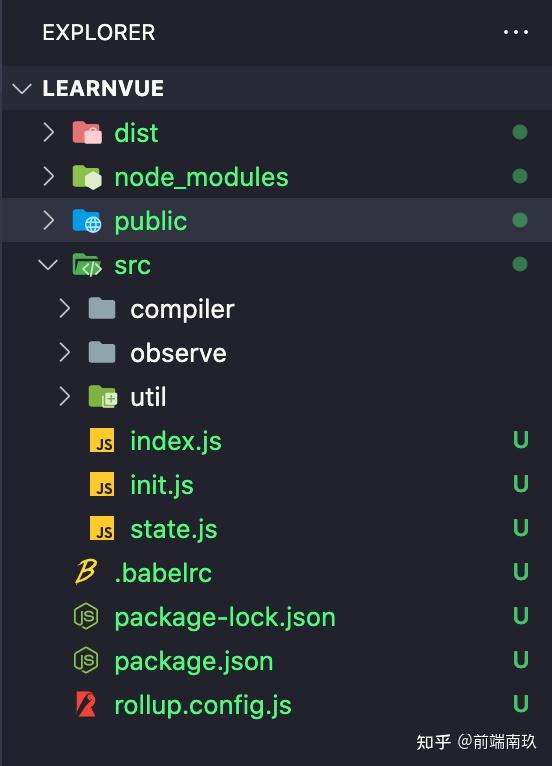Expand the observe folder arrow
Screen dimensions: 552x766
point(64,352)
